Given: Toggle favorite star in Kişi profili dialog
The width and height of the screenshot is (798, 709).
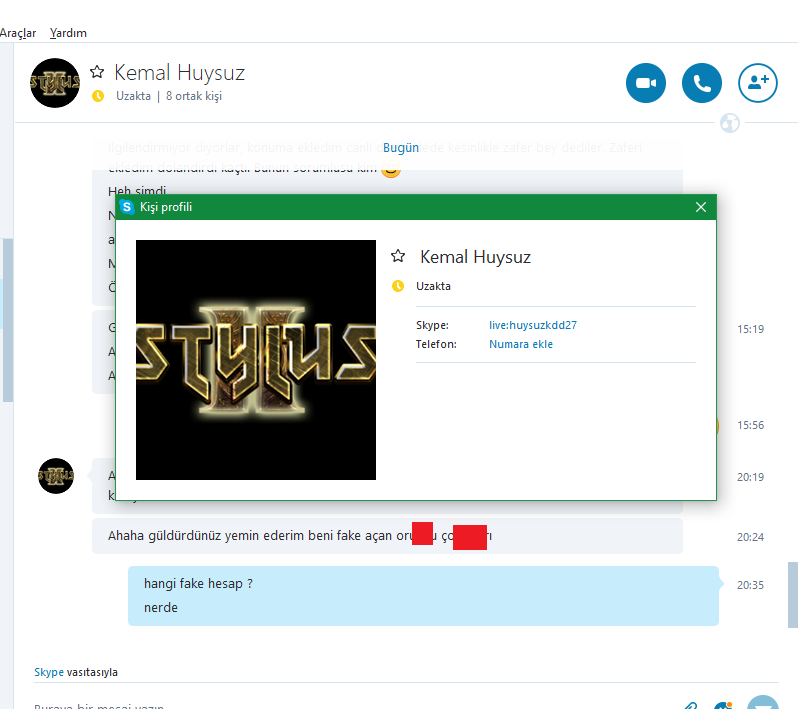Looking at the screenshot, I should point(398,256).
